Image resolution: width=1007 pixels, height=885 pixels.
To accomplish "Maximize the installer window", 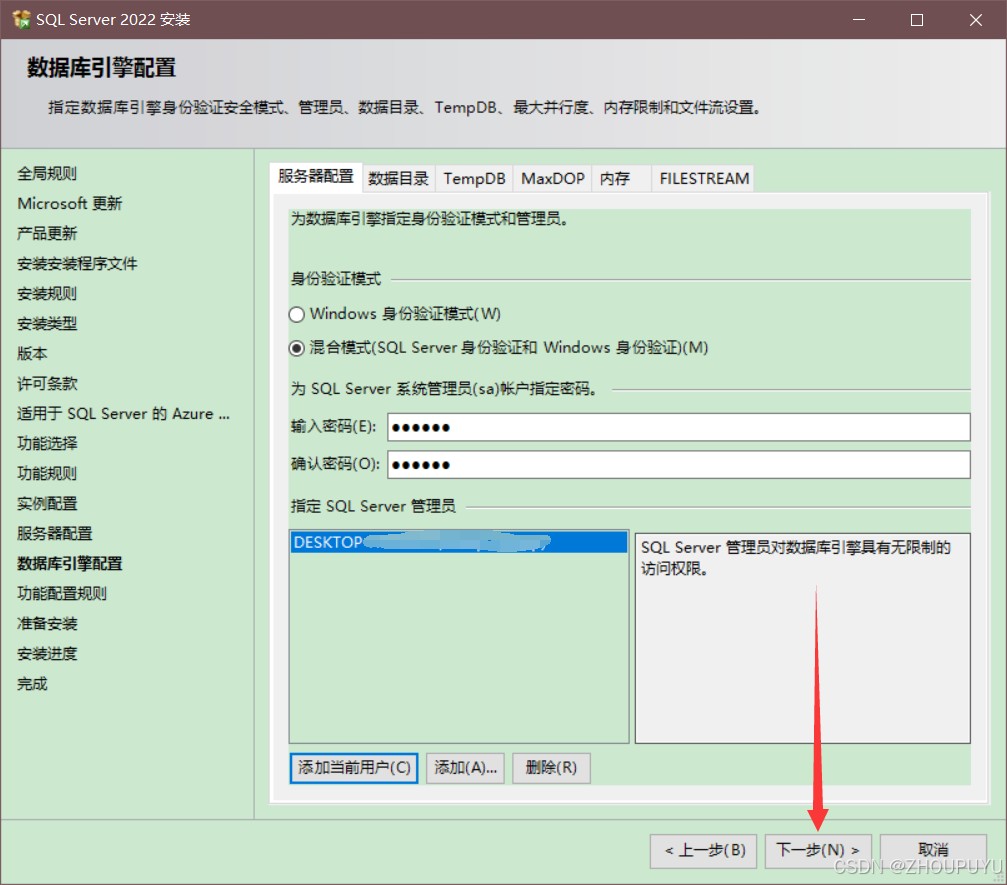I will click(917, 20).
